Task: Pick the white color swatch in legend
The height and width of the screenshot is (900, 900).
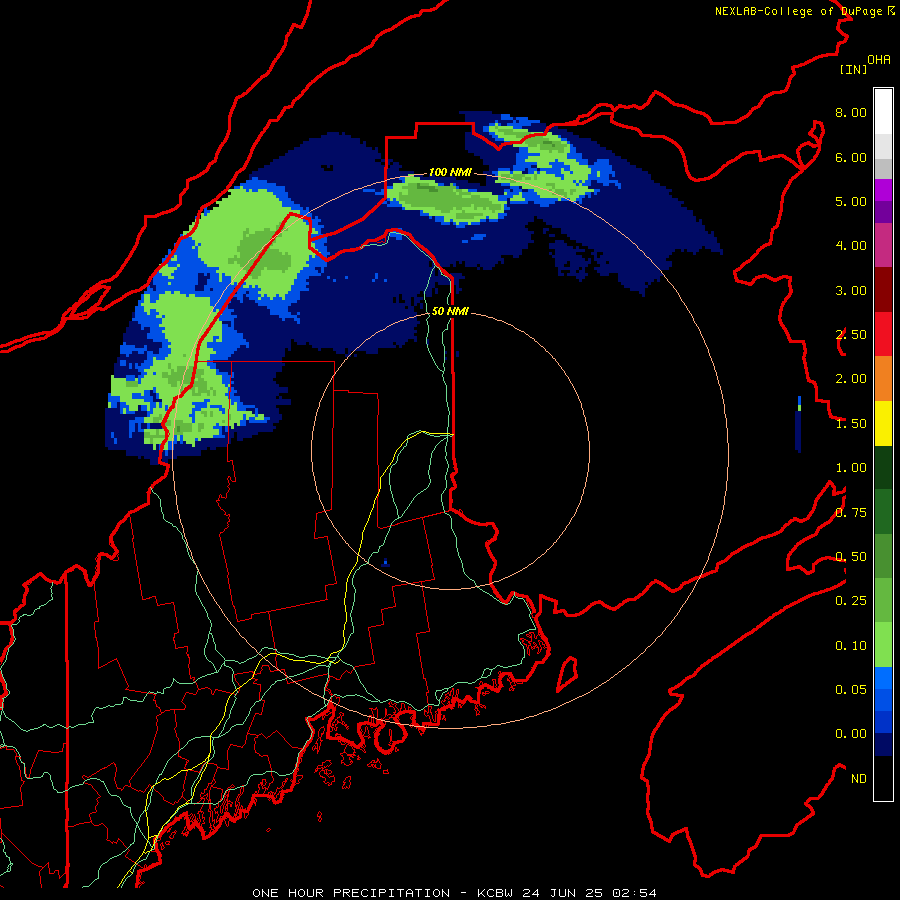Action: [x=883, y=112]
